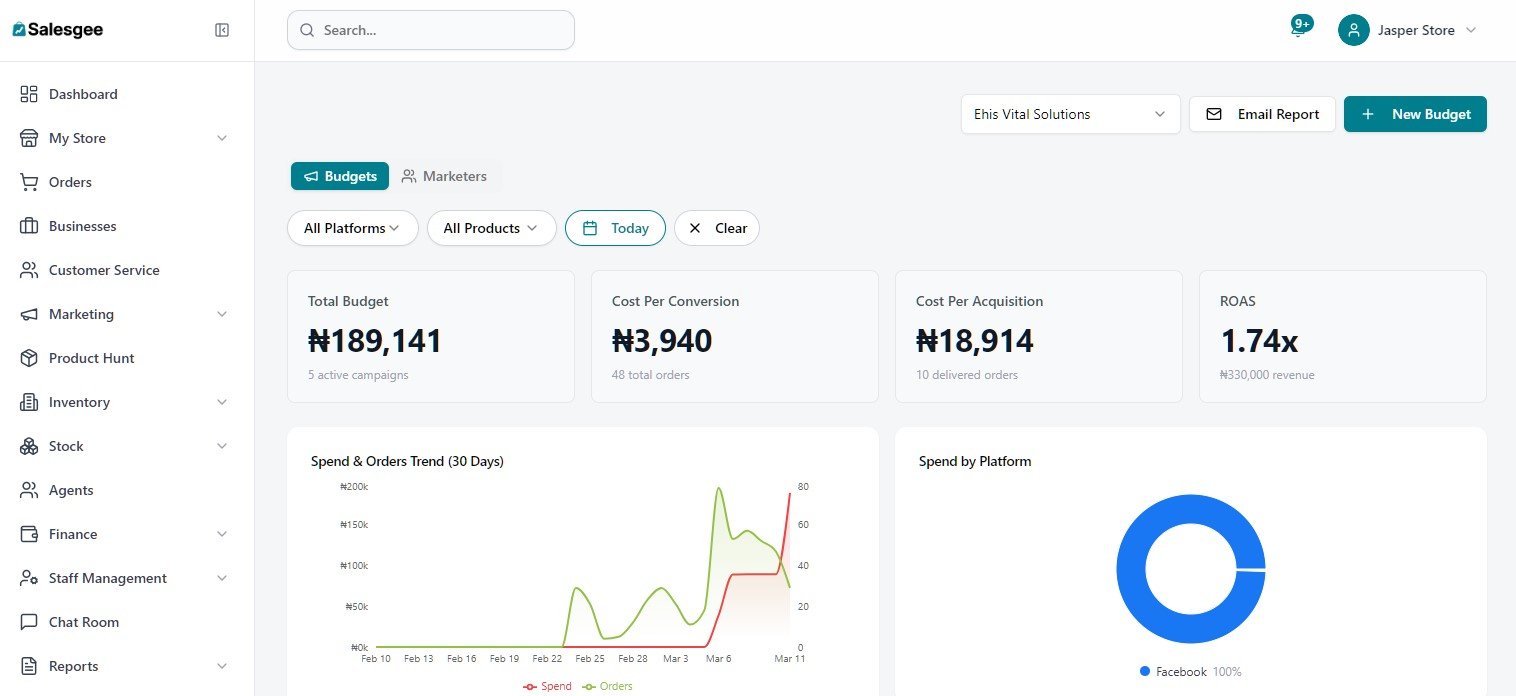This screenshot has height=696, width=1516.
Task: Click the New Budget button
Action: pos(1415,114)
